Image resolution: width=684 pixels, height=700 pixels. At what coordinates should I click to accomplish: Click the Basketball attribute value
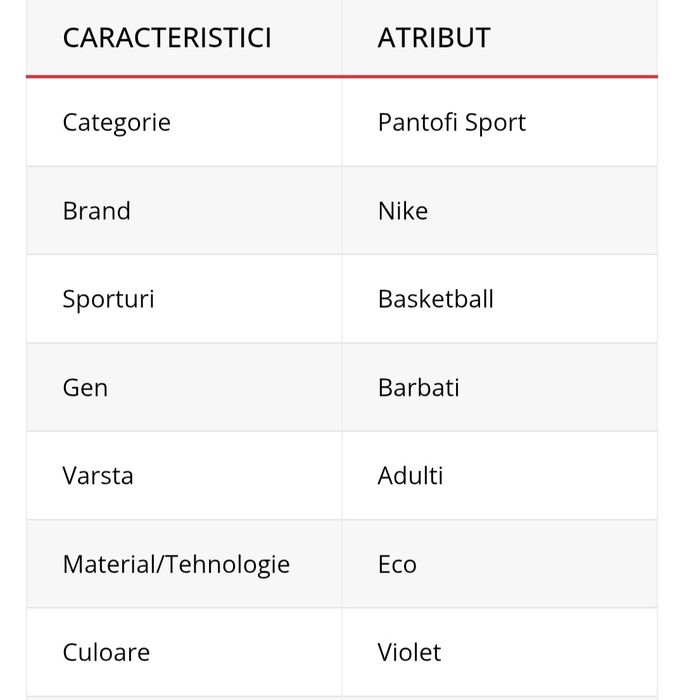435,299
